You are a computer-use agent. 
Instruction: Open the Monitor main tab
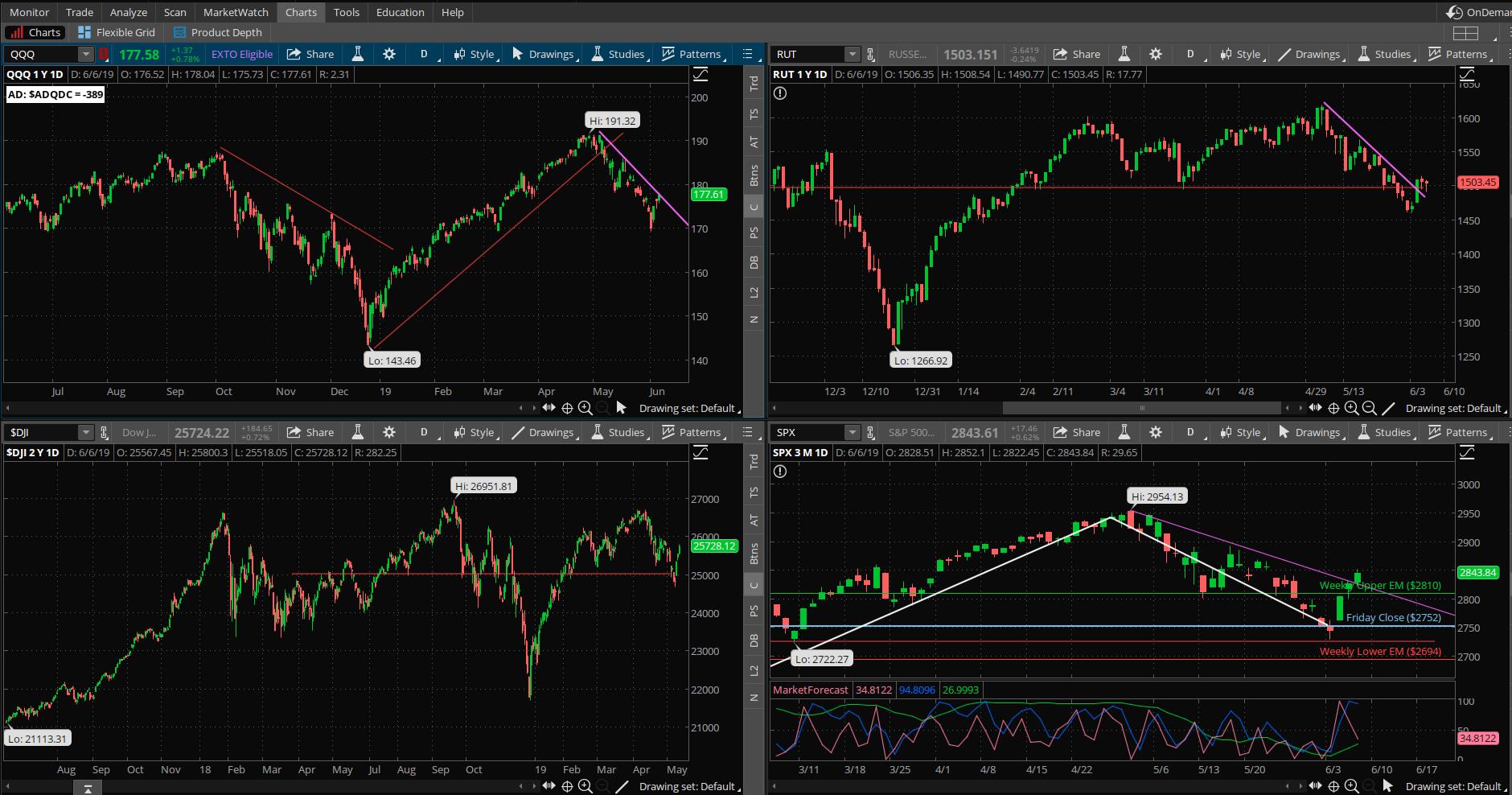[29, 12]
